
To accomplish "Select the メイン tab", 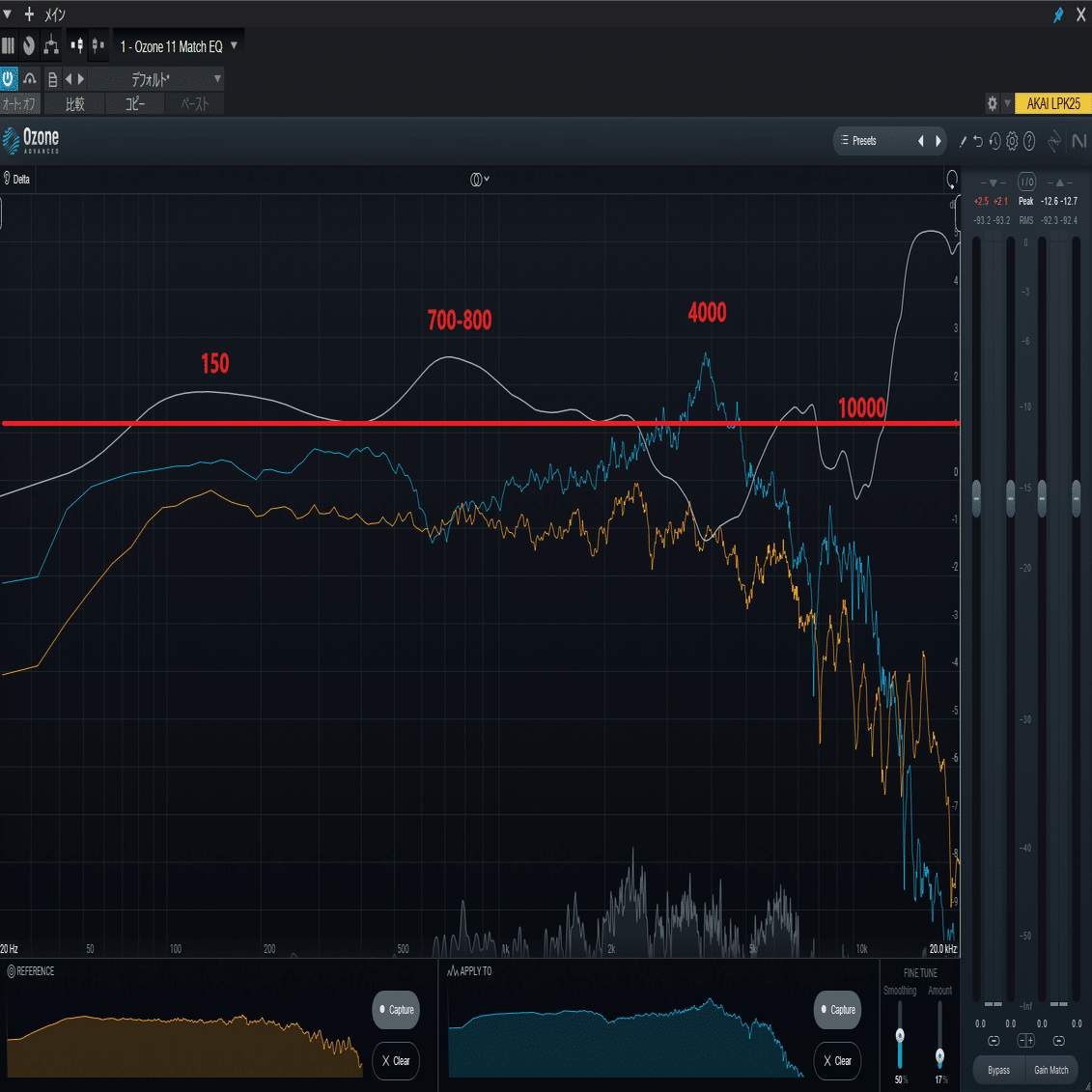I will point(55,14).
